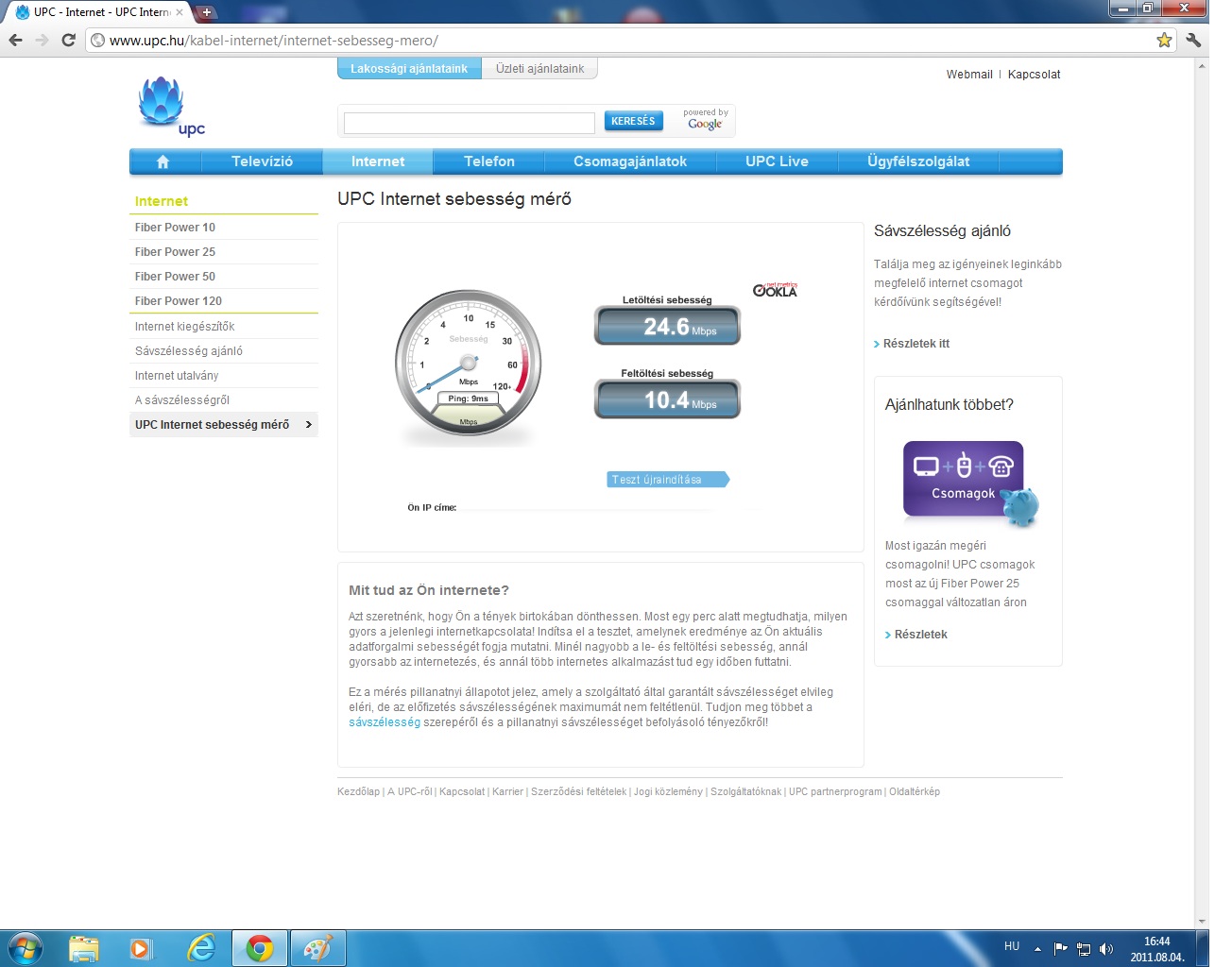Click the UPC partnerprogram footer link
The width and height of the screenshot is (1232, 967).
tap(835, 792)
